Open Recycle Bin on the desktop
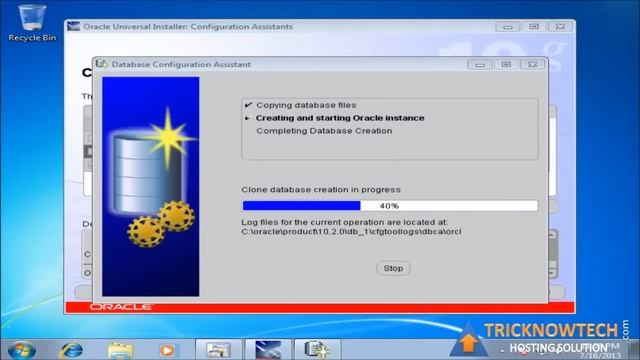Viewport: 640px width, 360px height. coord(32,23)
